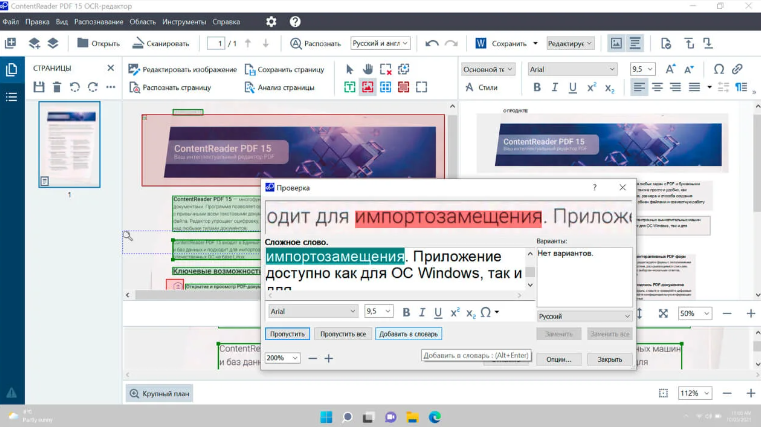
Task: Zoom in with plus in dialog
Action: click(x=329, y=358)
